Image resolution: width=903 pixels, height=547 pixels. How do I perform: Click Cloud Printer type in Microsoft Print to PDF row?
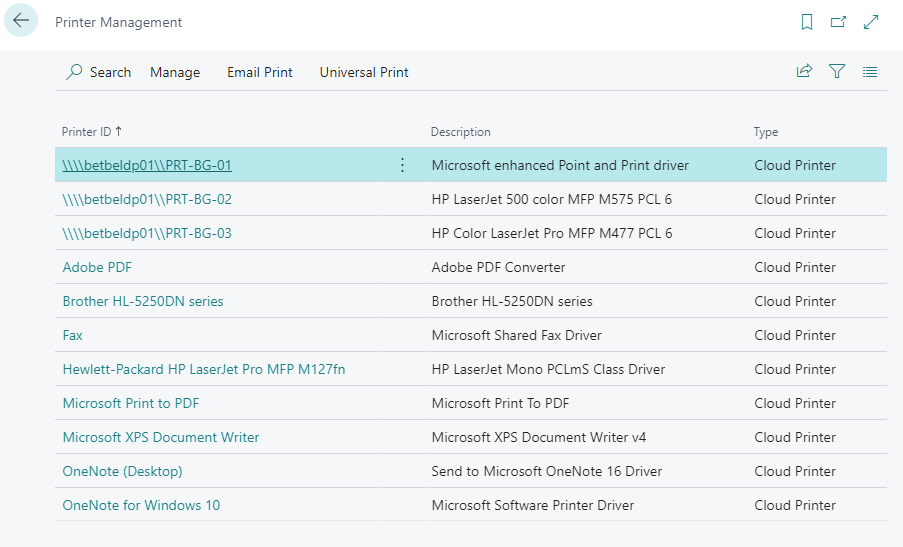pos(795,403)
